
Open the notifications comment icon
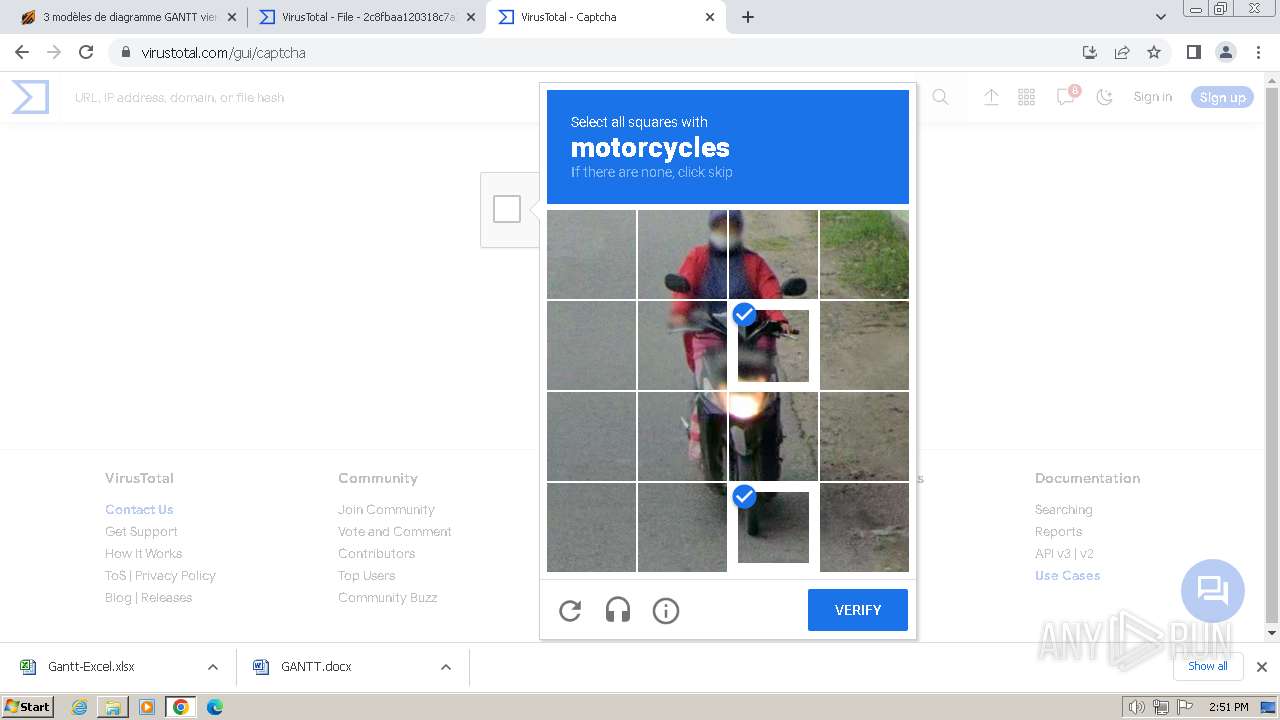[x=1066, y=97]
